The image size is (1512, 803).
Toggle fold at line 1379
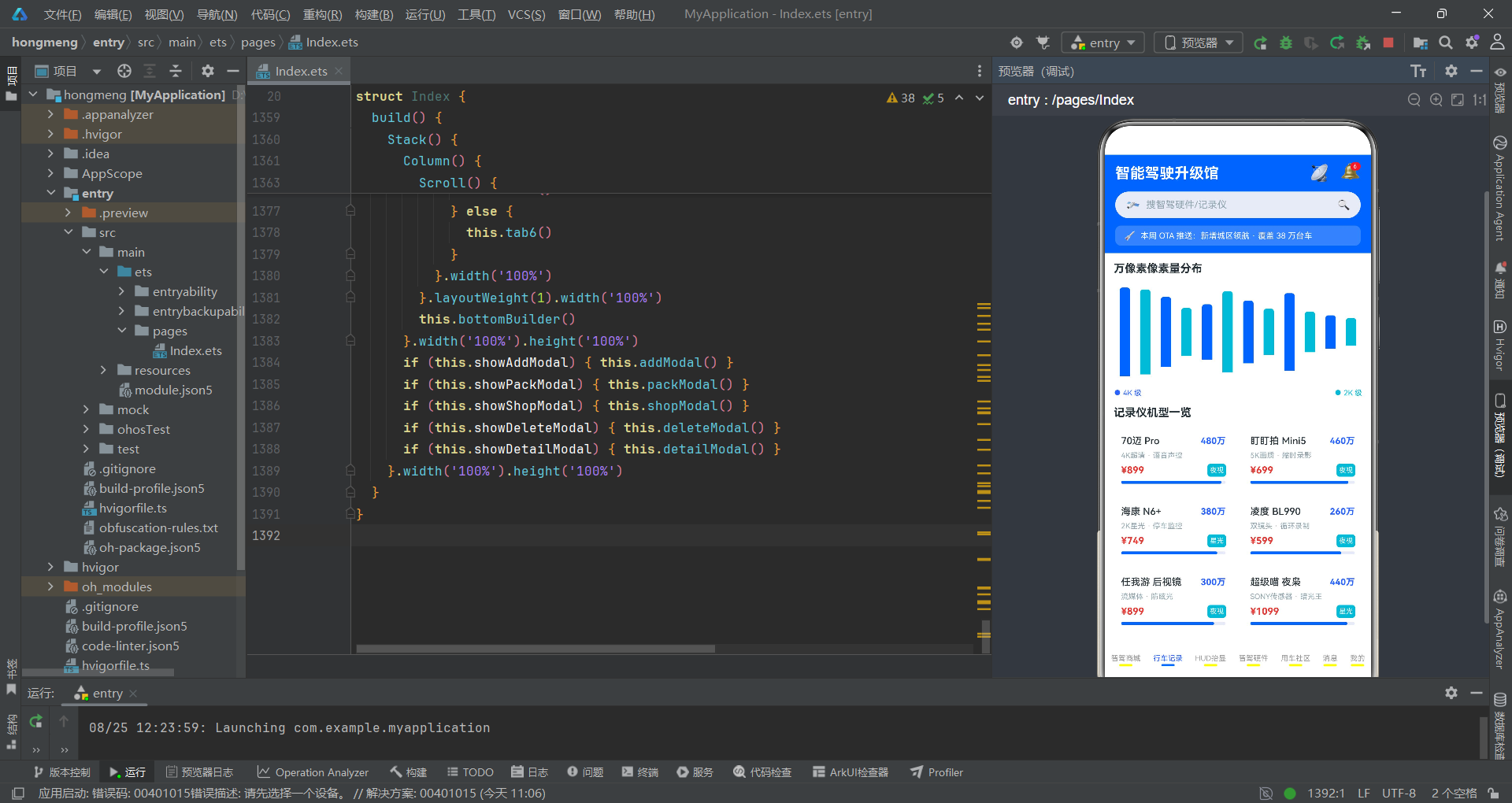point(350,254)
